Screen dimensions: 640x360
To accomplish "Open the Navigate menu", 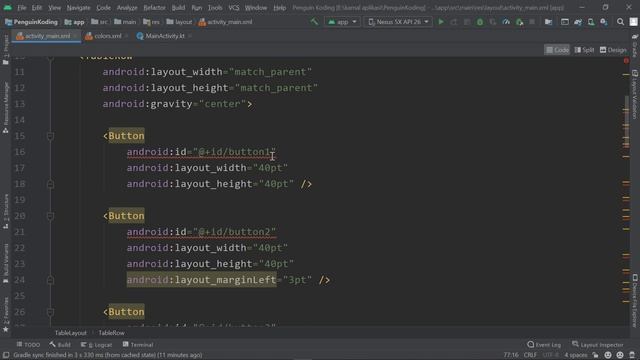I will (x=78, y=8).
